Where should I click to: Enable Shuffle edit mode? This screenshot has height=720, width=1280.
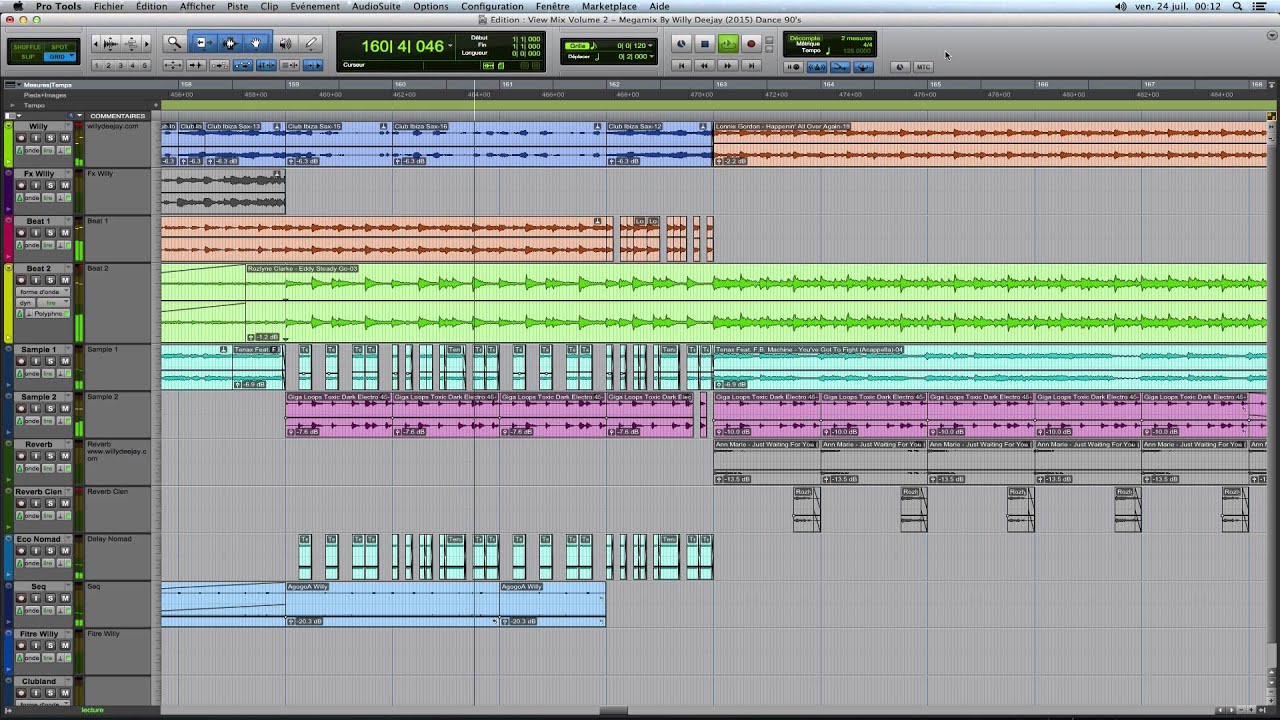pyautogui.click(x=27, y=47)
